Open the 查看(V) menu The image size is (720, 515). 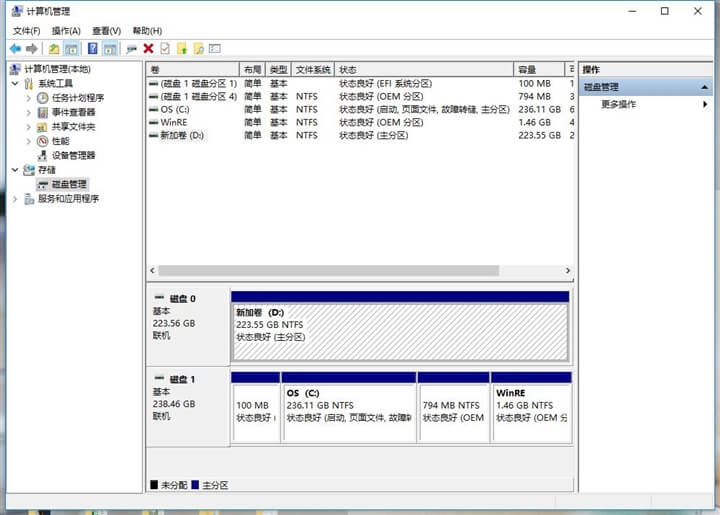pos(106,31)
